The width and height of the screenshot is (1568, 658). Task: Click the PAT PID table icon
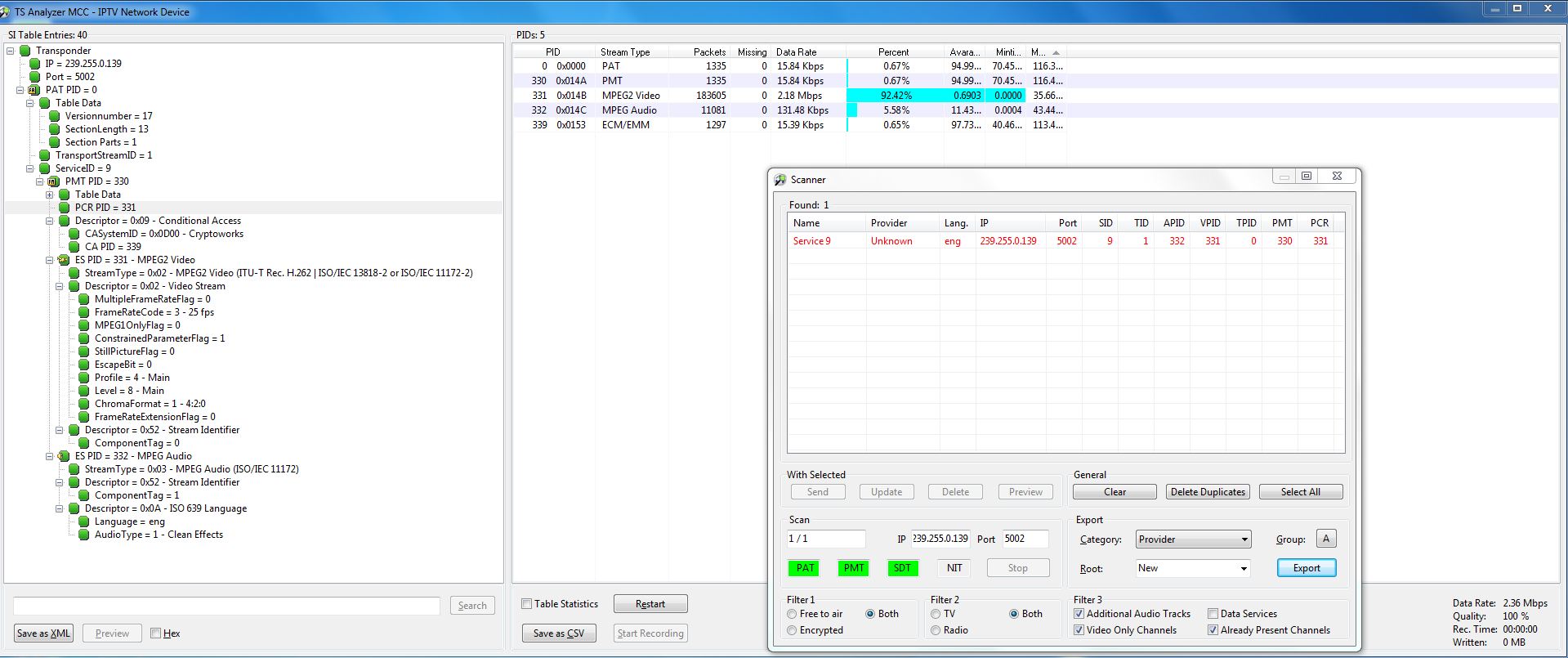(34, 90)
